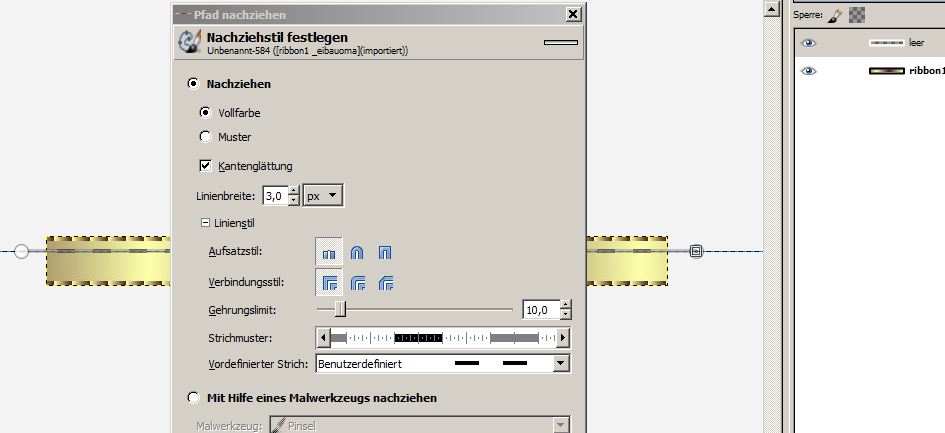
Task: Click the Aufsatzstil label
Action: pyautogui.click(x=236, y=252)
